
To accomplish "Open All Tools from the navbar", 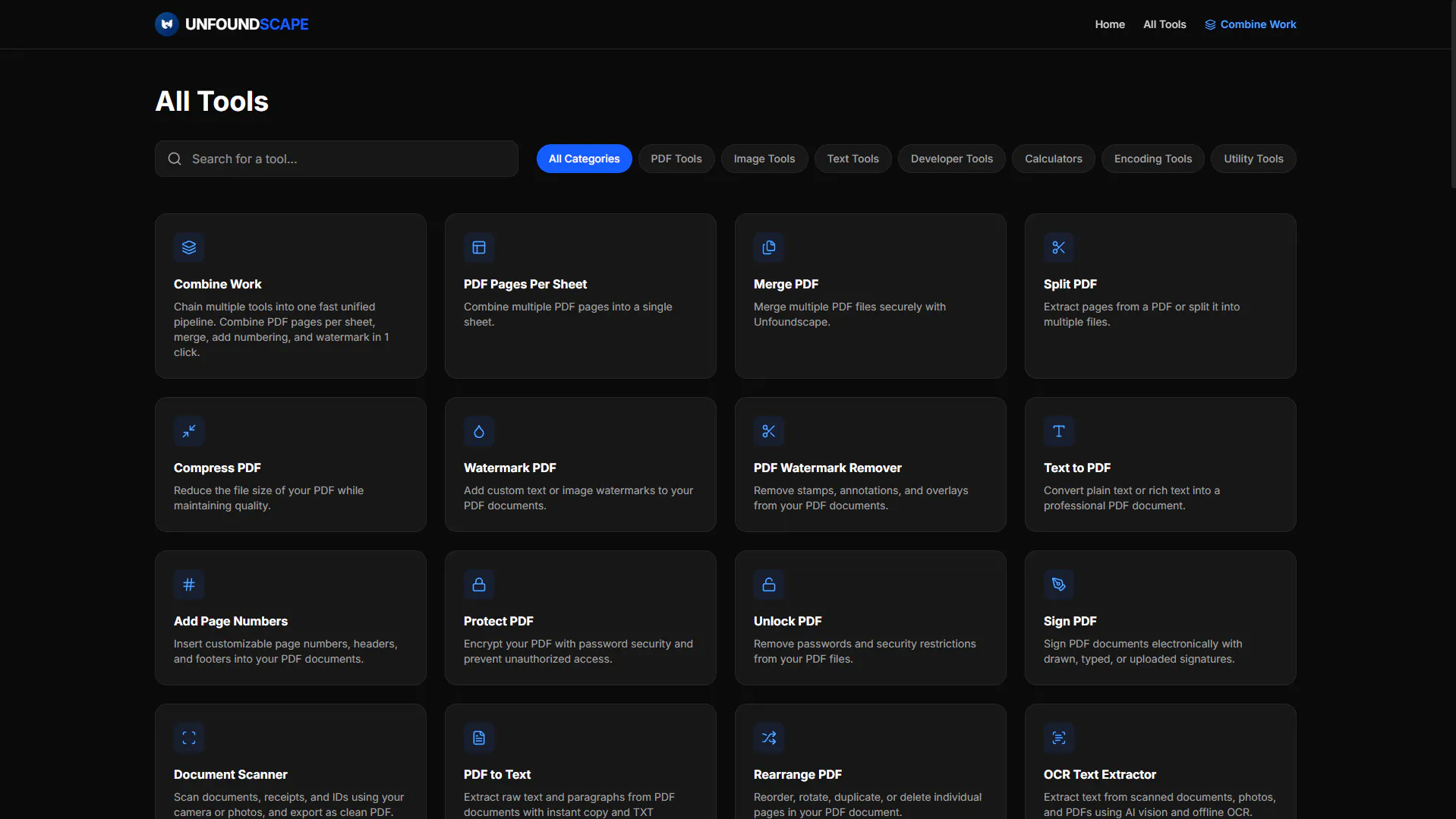I will coord(1164,24).
